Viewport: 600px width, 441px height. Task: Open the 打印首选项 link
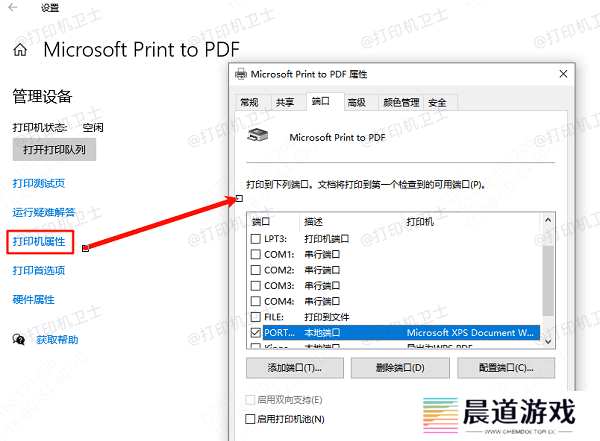tap(39, 271)
